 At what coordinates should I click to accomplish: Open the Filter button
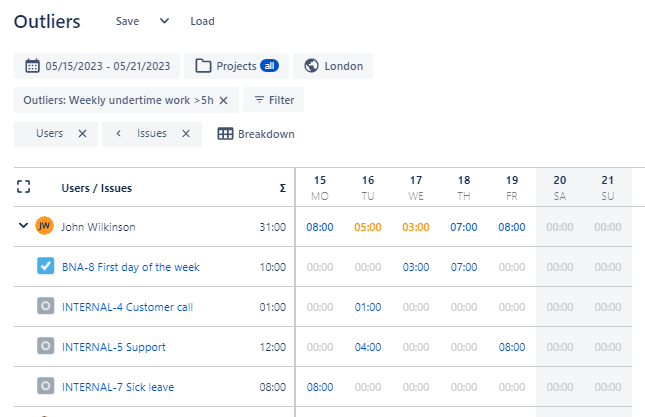(x=273, y=100)
